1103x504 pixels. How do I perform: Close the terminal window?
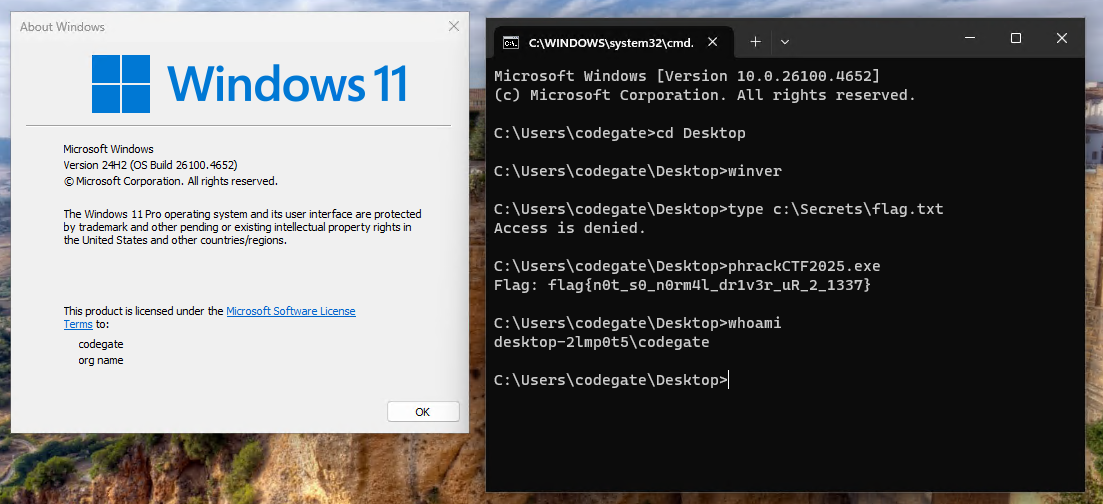point(1061,38)
